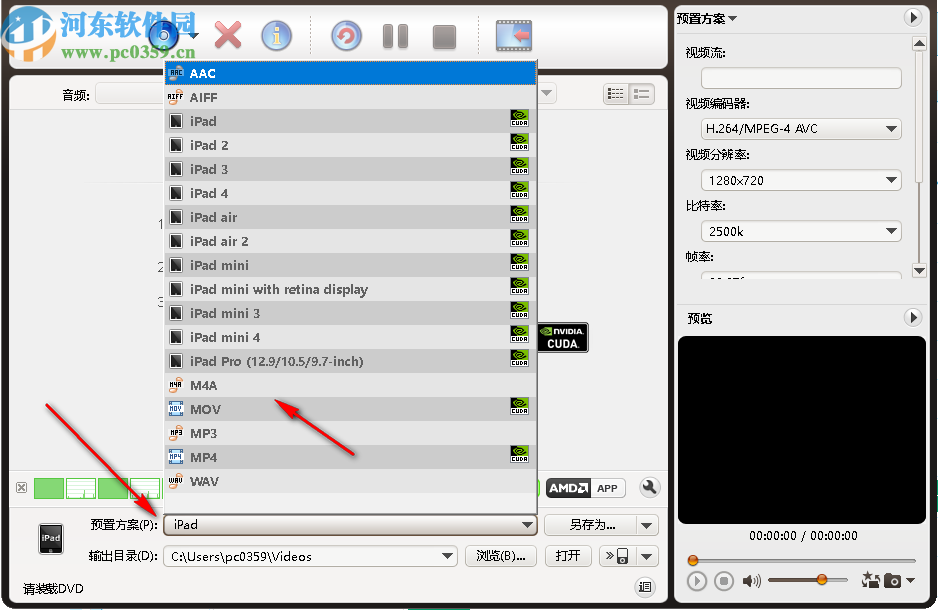Click the convert/restart circular arrow icon
The image size is (938, 610).
(346, 34)
